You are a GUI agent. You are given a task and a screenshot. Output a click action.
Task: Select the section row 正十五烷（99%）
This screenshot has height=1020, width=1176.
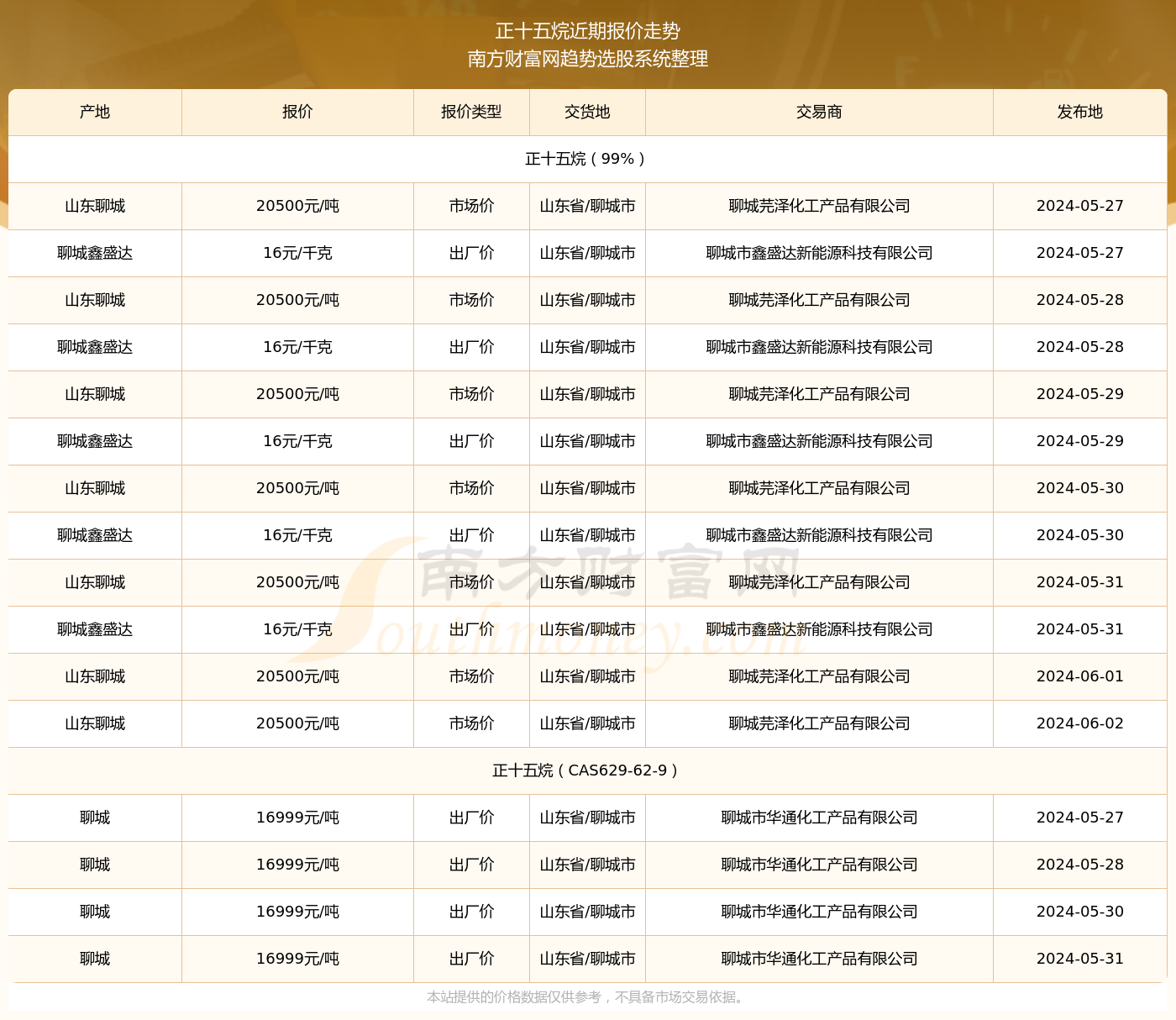[587, 159]
